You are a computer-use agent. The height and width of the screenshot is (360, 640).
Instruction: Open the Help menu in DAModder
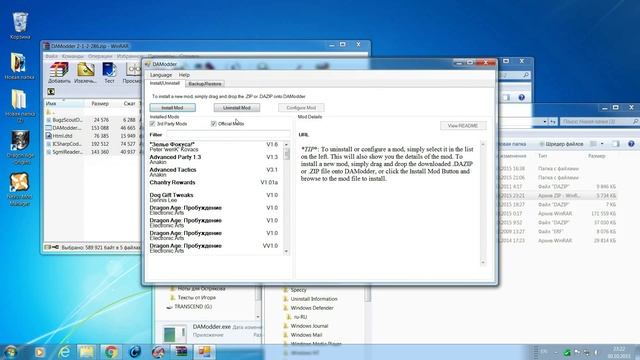click(x=184, y=75)
